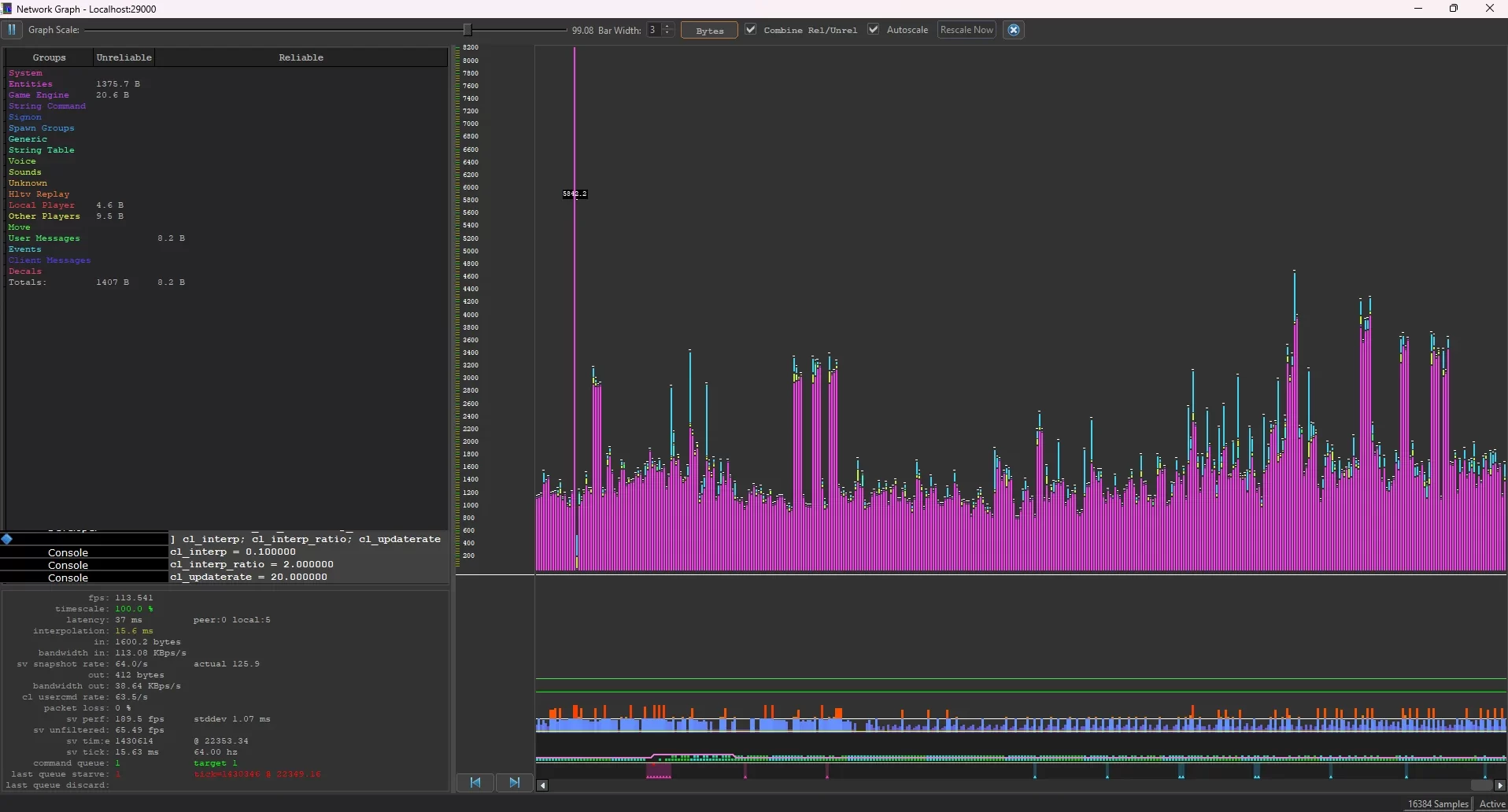Image resolution: width=1508 pixels, height=812 pixels.
Task: Select the User Messages group
Action: pos(44,238)
